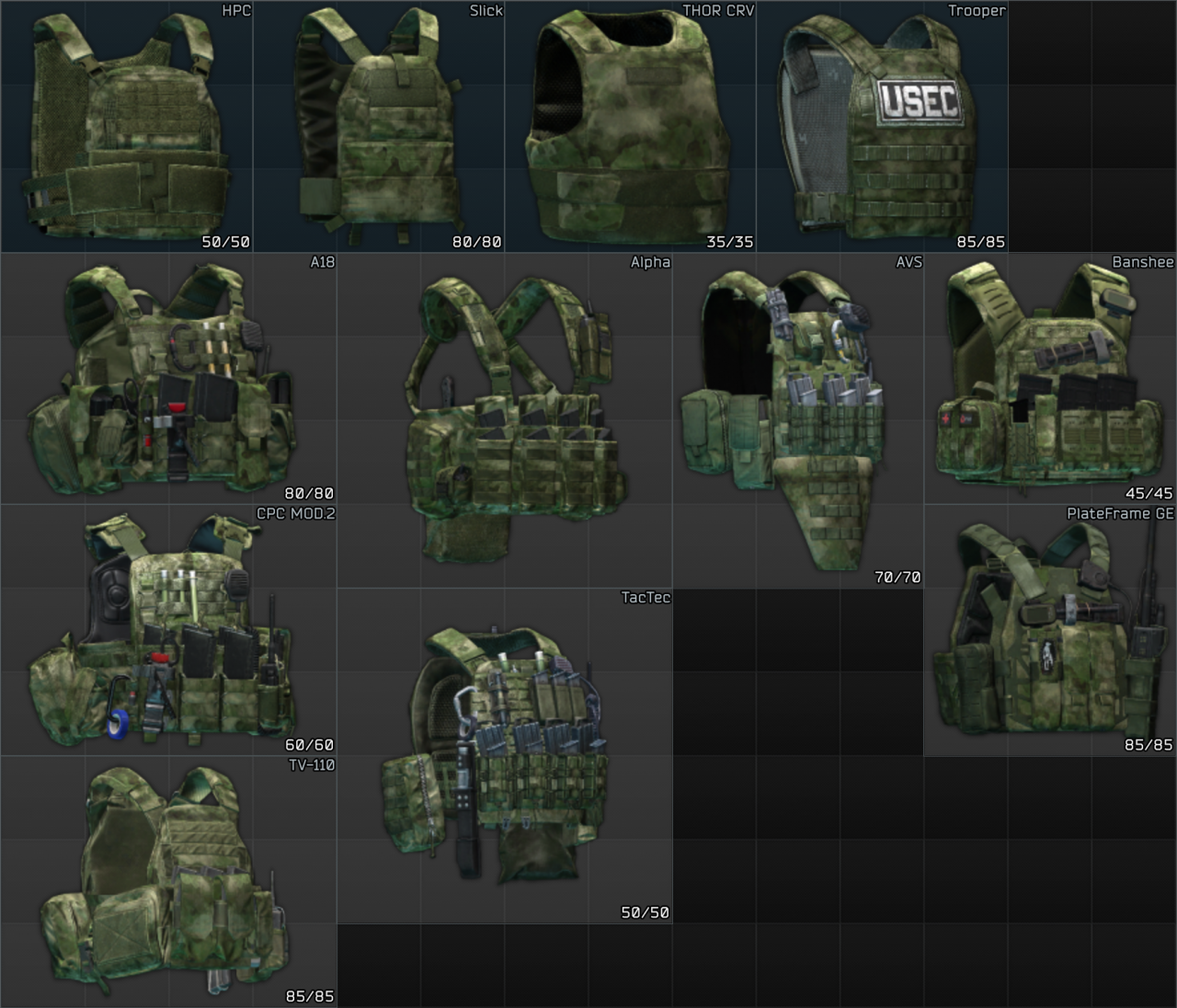This screenshot has height=1008, width=1177.
Task: Click the A18 name label
Action: coord(323,262)
